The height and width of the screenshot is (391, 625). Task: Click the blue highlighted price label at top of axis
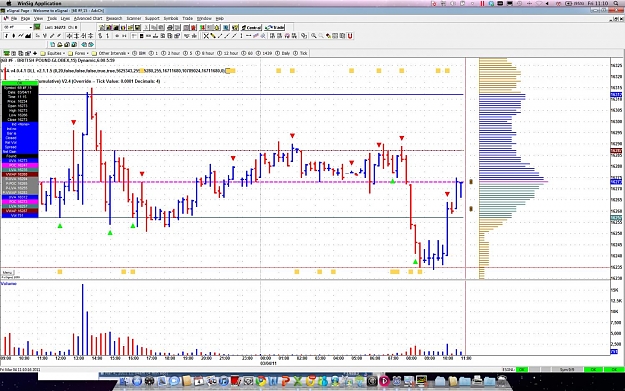pos(616,94)
